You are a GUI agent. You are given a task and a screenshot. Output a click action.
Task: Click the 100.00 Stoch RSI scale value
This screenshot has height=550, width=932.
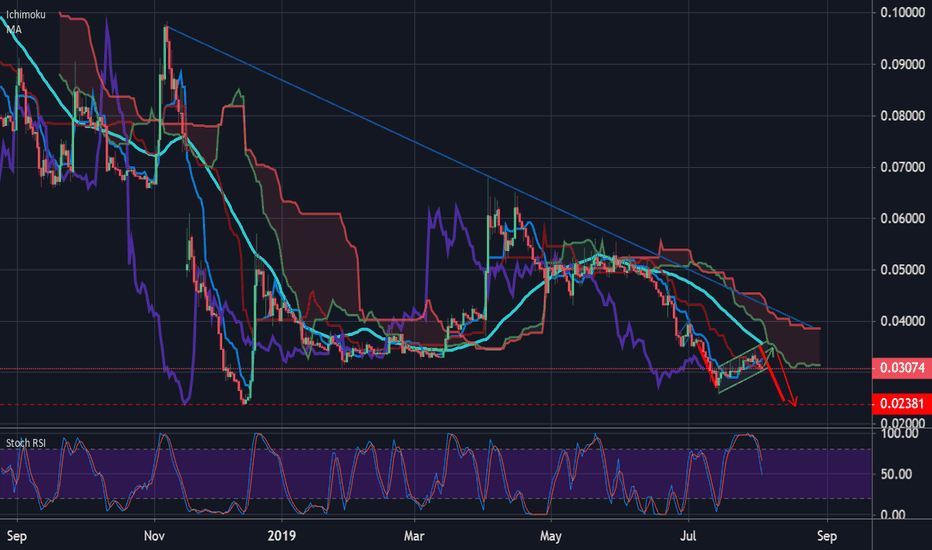(899, 433)
